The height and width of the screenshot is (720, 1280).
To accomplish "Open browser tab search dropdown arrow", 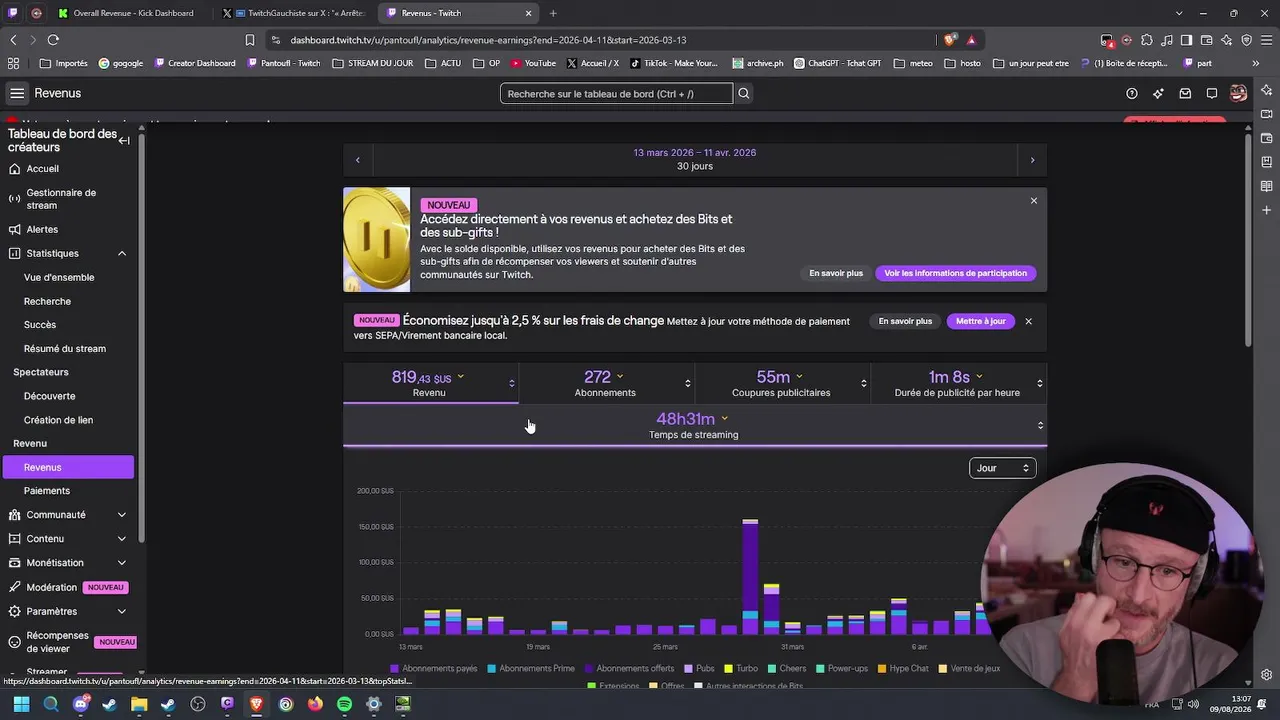I will [x=1179, y=13].
